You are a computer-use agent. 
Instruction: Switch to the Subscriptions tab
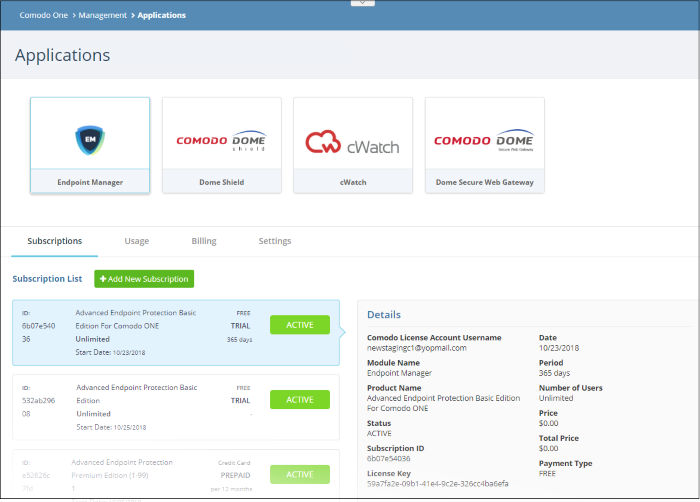54,241
